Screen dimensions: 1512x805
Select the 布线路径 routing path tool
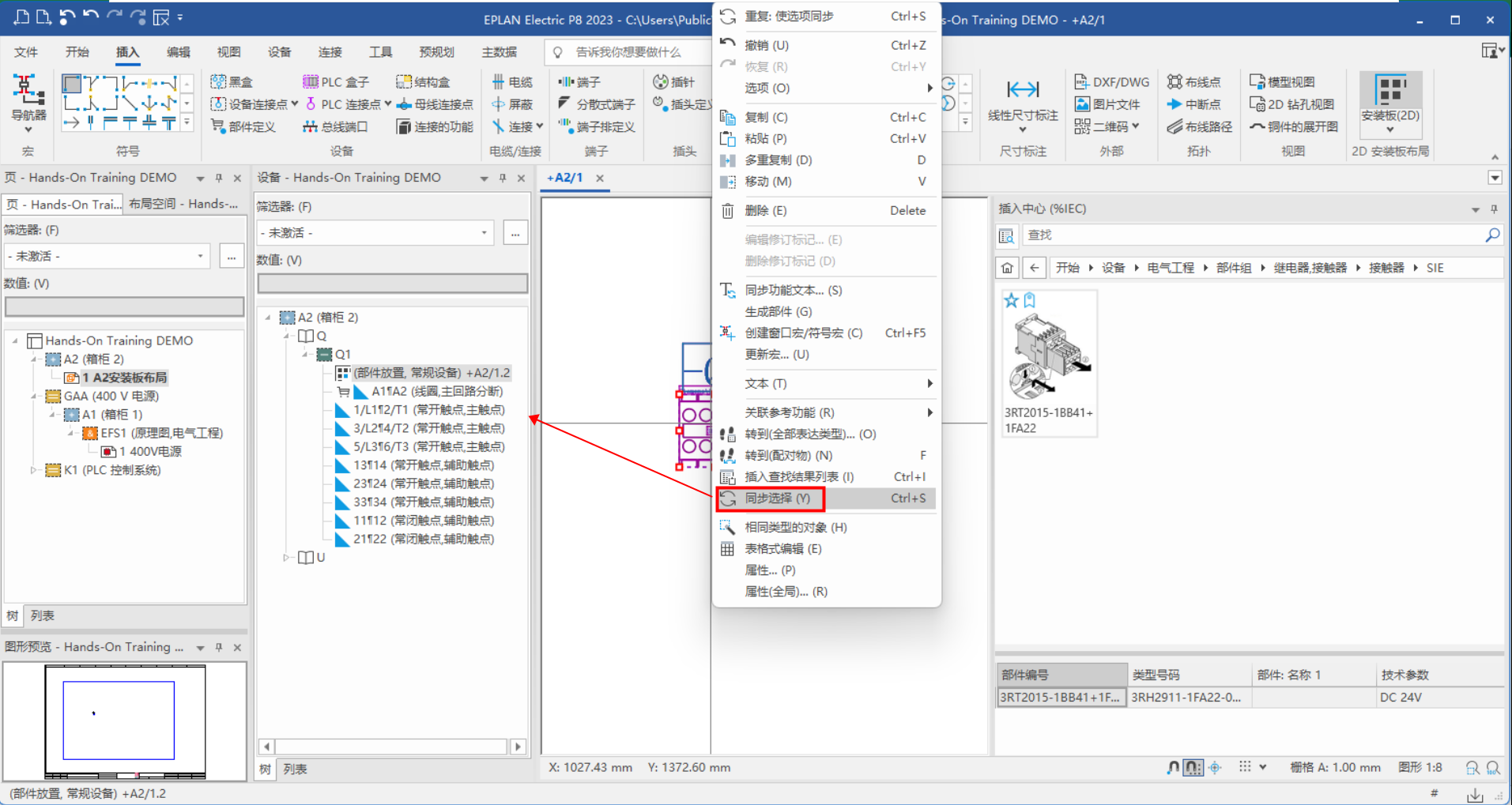1200,126
